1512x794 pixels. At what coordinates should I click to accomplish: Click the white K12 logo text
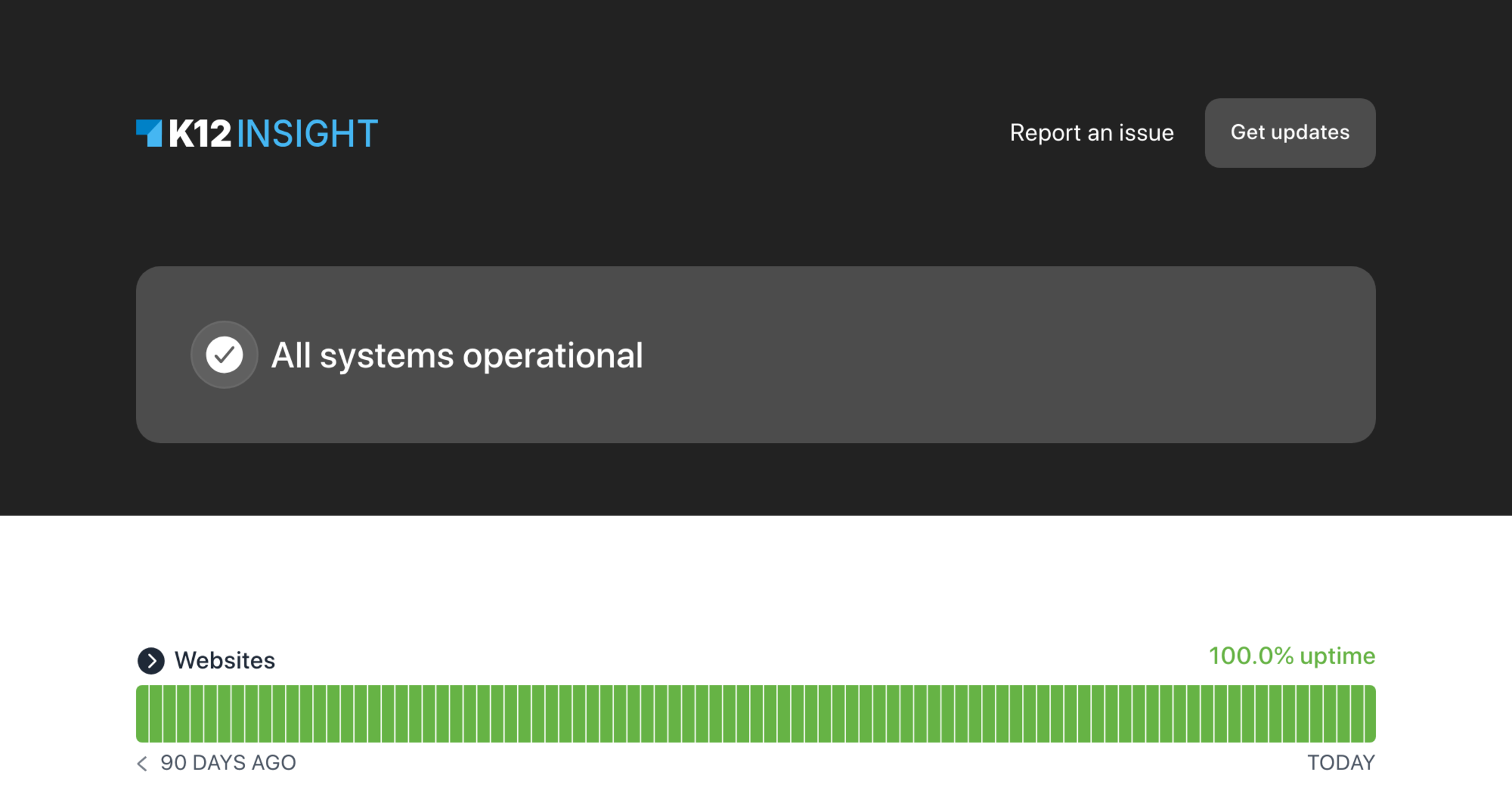click(x=200, y=134)
